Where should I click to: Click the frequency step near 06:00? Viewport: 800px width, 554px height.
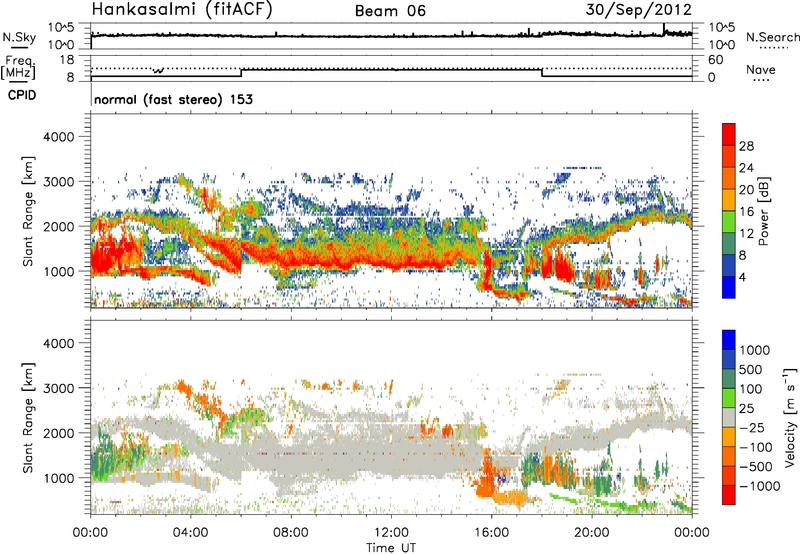pyautogui.click(x=241, y=72)
